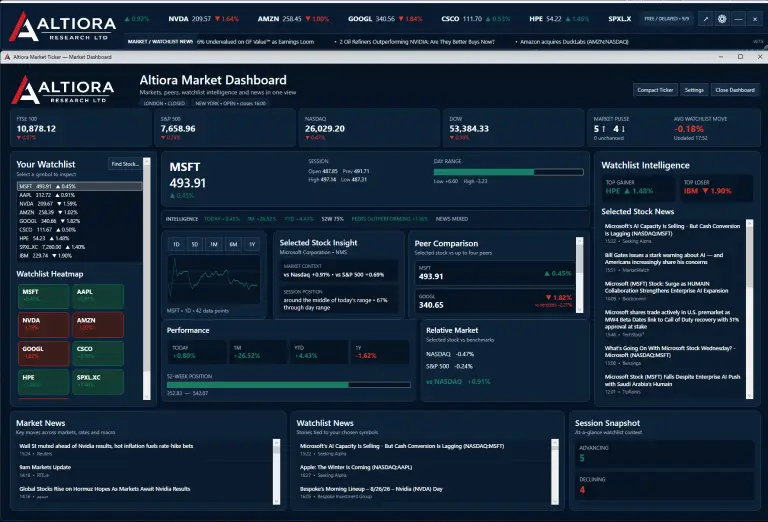Click the NVDA quote in the ticker bar
Screen dimensions: 768x522
tap(203, 19)
